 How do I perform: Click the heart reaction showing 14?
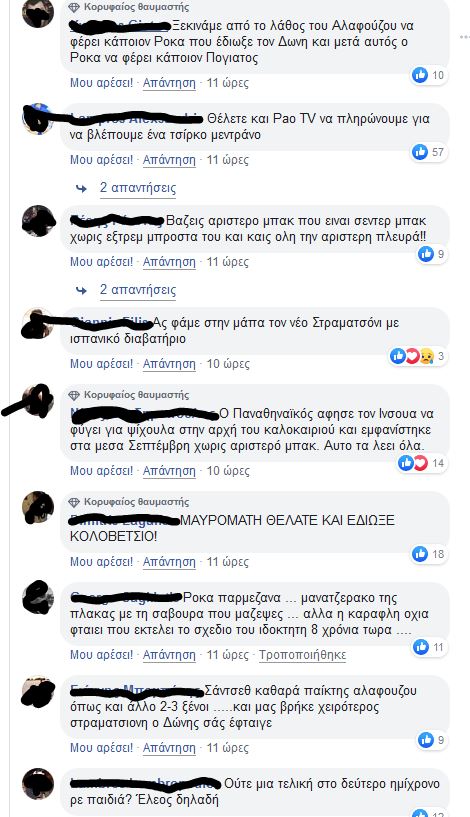420,463
